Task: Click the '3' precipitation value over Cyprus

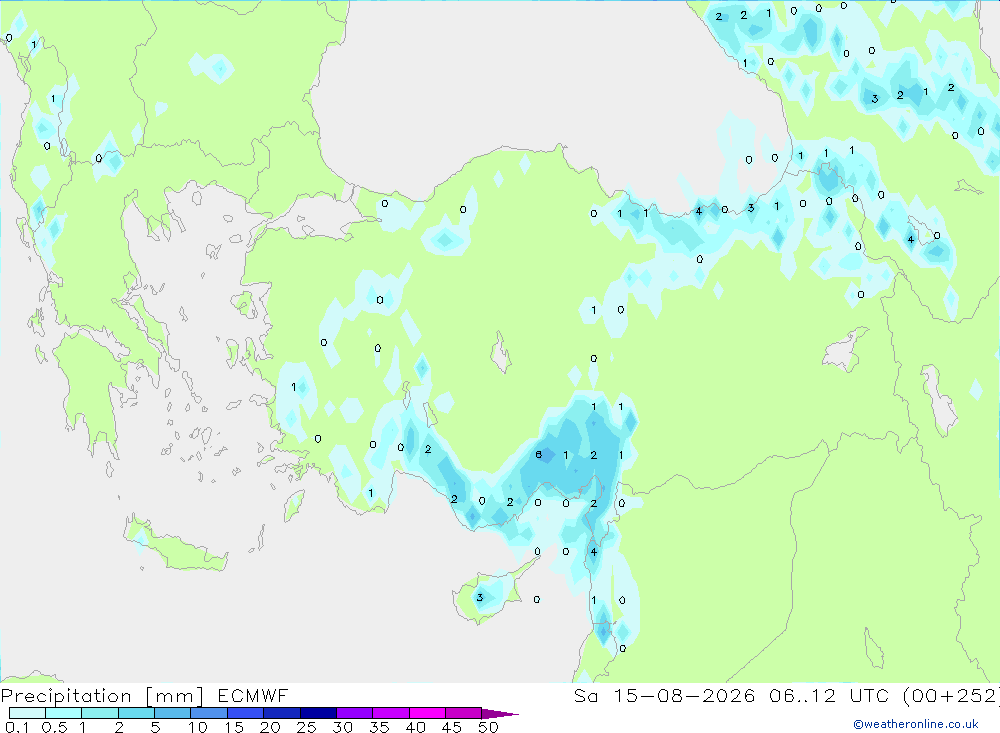Action: (x=480, y=598)
